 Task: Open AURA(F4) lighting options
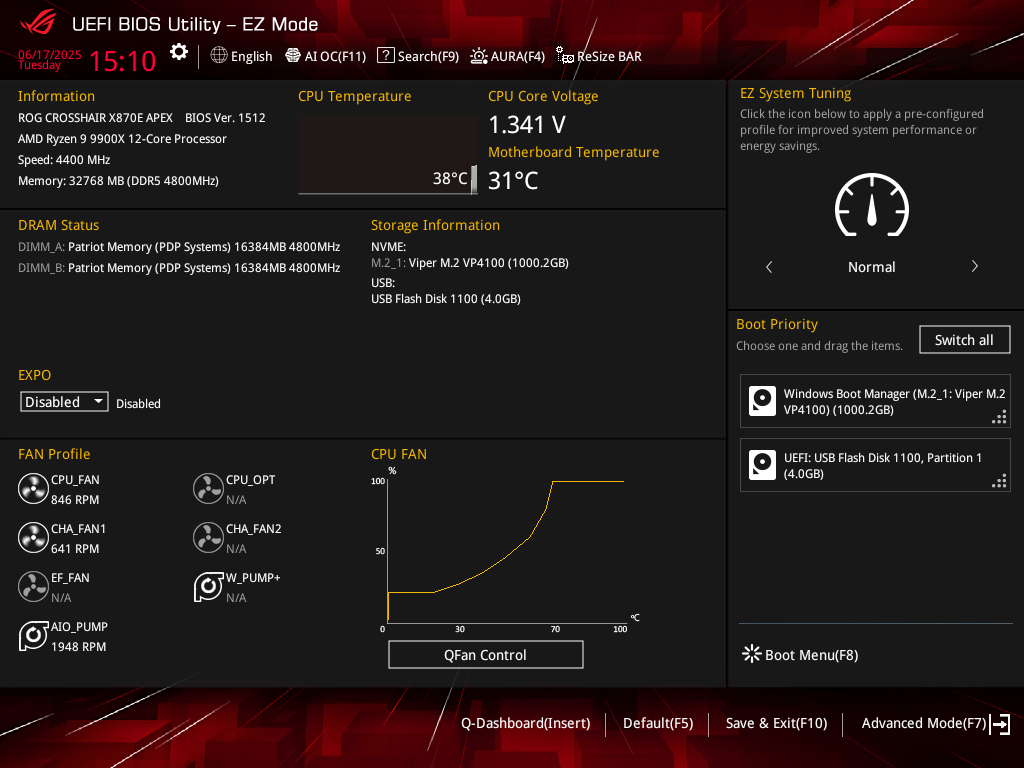pyautogui.click(x=507, y=56)
